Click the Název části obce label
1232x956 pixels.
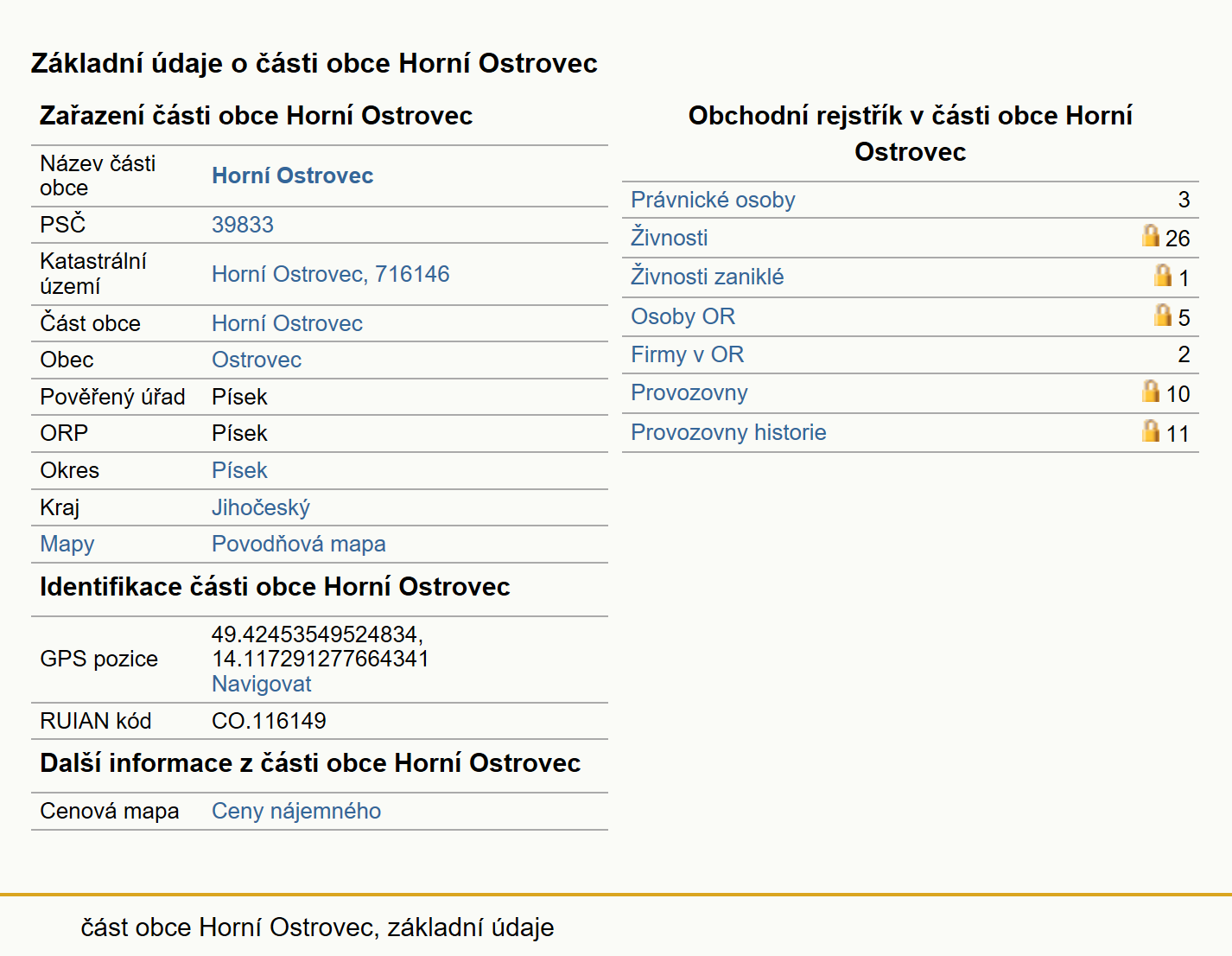98,175
